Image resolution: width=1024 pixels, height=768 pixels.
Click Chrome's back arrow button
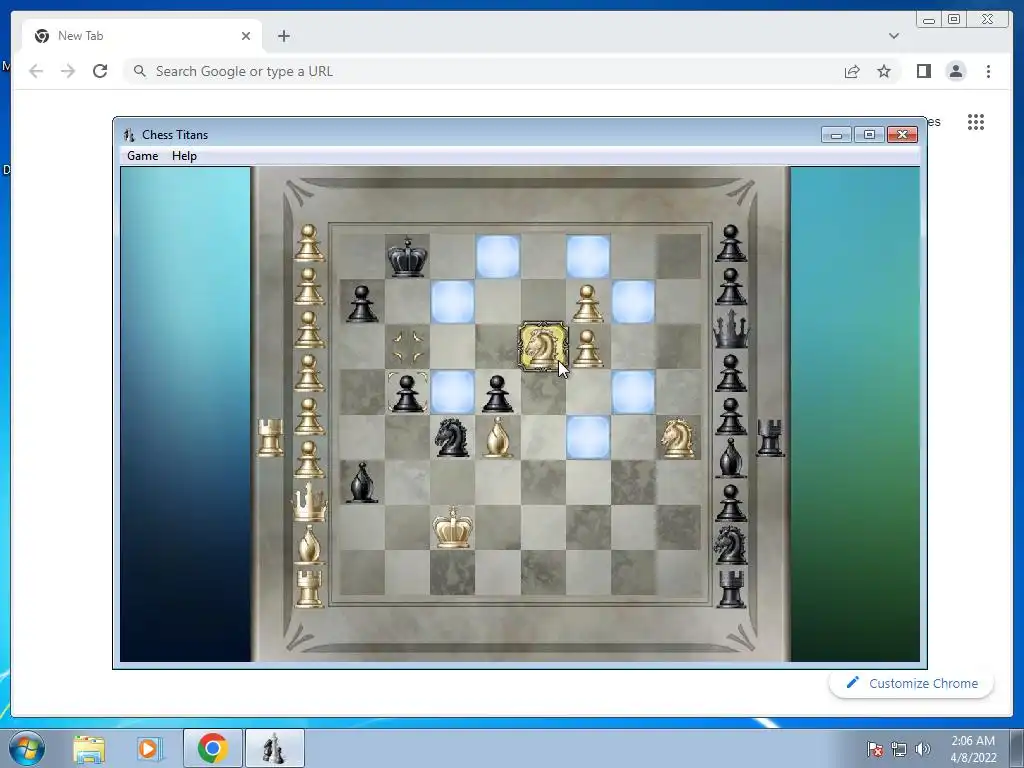coord(36,71)
